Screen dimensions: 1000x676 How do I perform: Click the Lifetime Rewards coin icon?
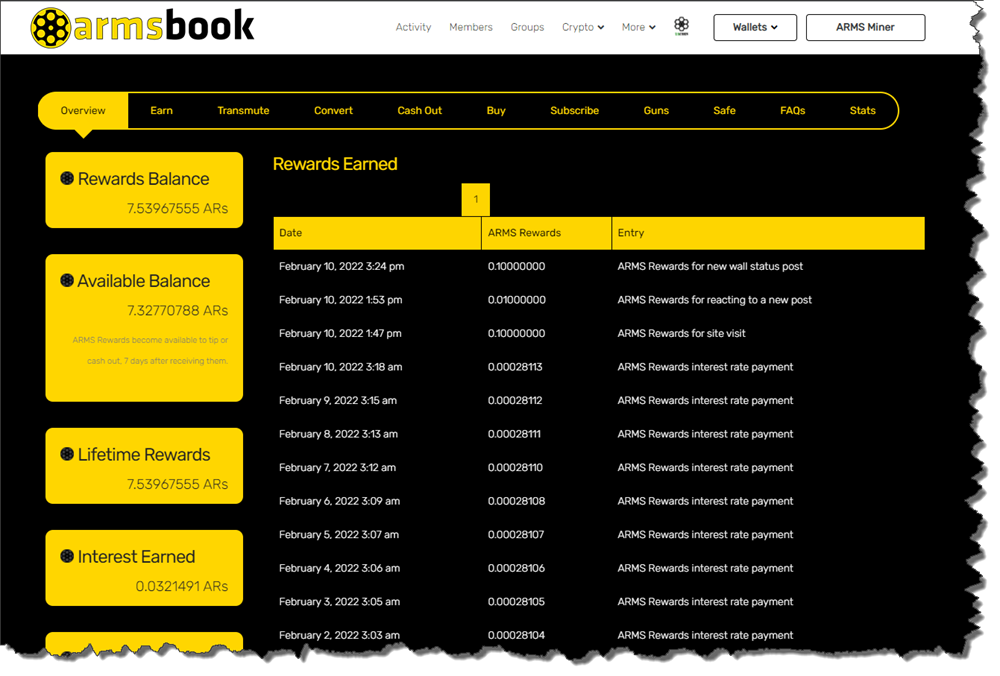(67, 454)
